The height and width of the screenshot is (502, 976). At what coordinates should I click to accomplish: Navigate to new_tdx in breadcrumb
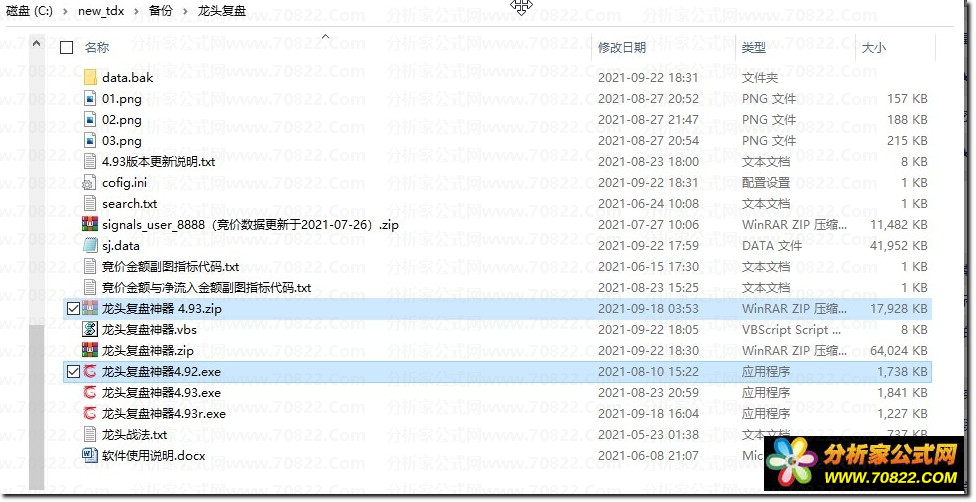click(101, 11)
